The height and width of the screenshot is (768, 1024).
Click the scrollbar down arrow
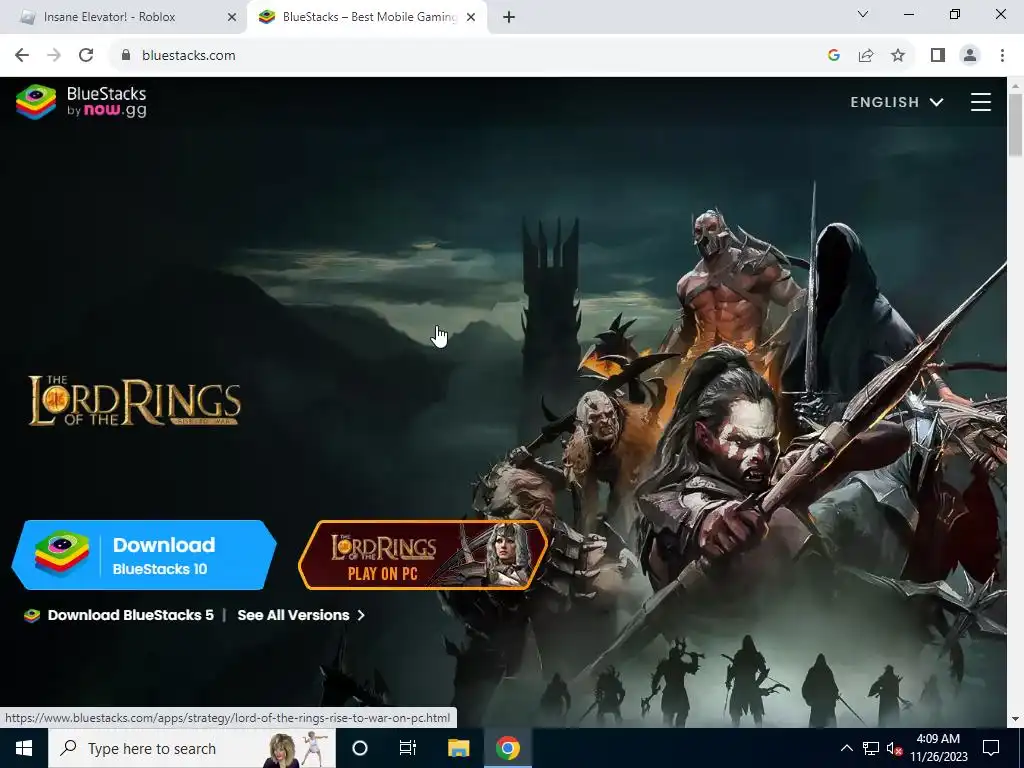[1015, 719]
